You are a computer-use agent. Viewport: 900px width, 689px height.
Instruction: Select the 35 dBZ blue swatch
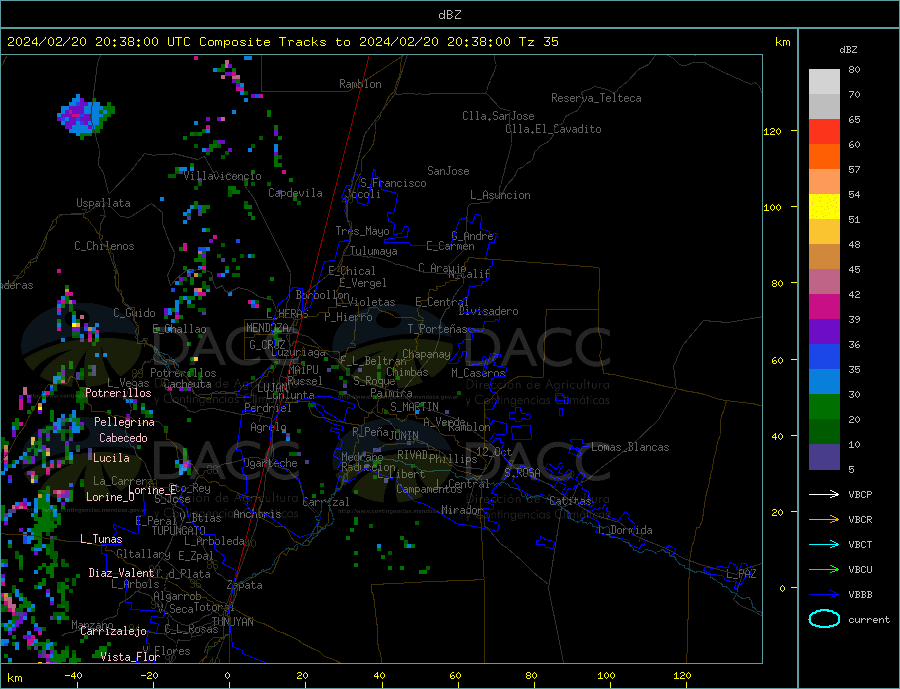pyautogui.click(x=824, y=382)
